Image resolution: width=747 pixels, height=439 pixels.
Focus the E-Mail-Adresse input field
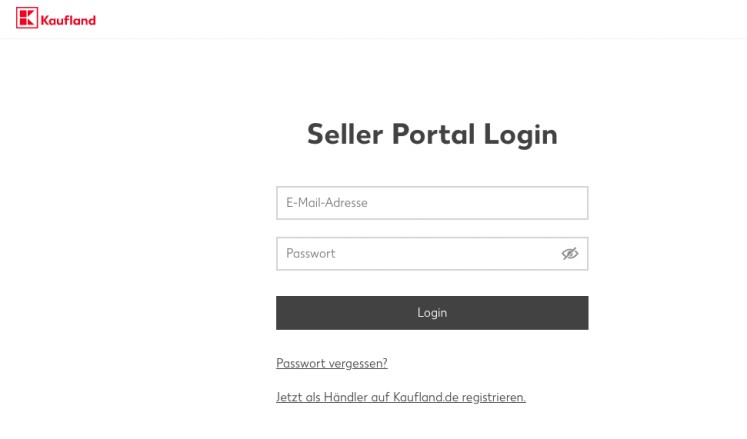point(431,203)
